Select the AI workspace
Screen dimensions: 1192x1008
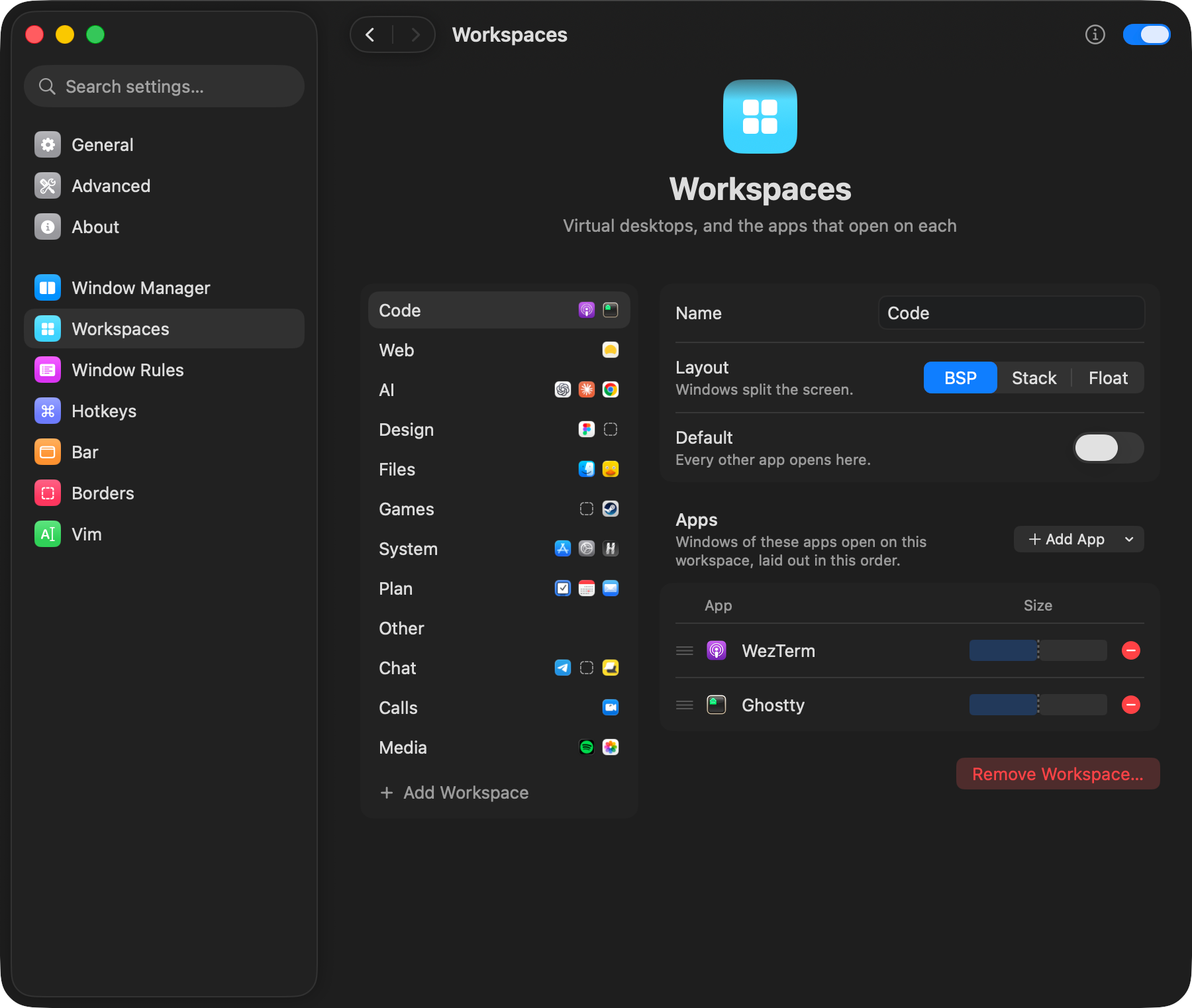[x=499, y=390]
